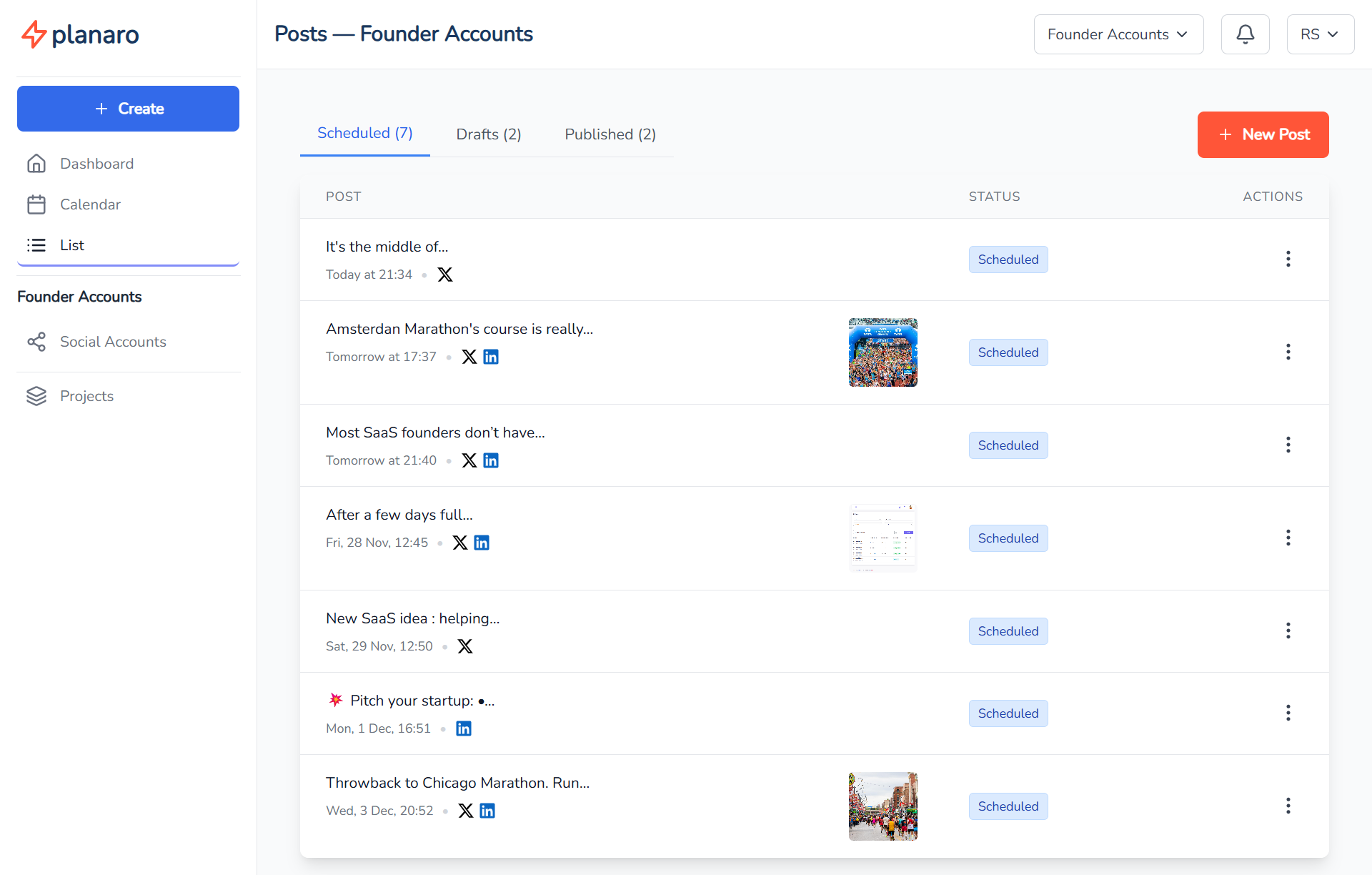This screenshot has height=875, width=1372.
Task: Open notifications bell icon
Action: click(x=1245, y=34)
